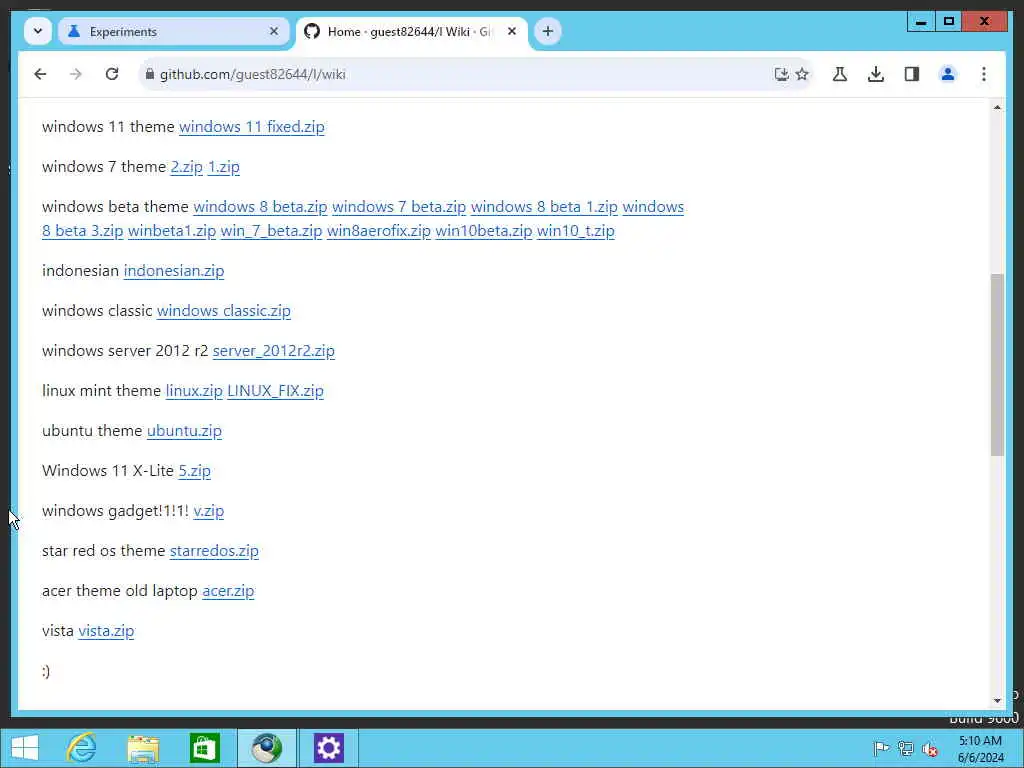Click the page vertical scrollbar thumb
This screenshot has height=768, width=1024.
click(997, 364)
